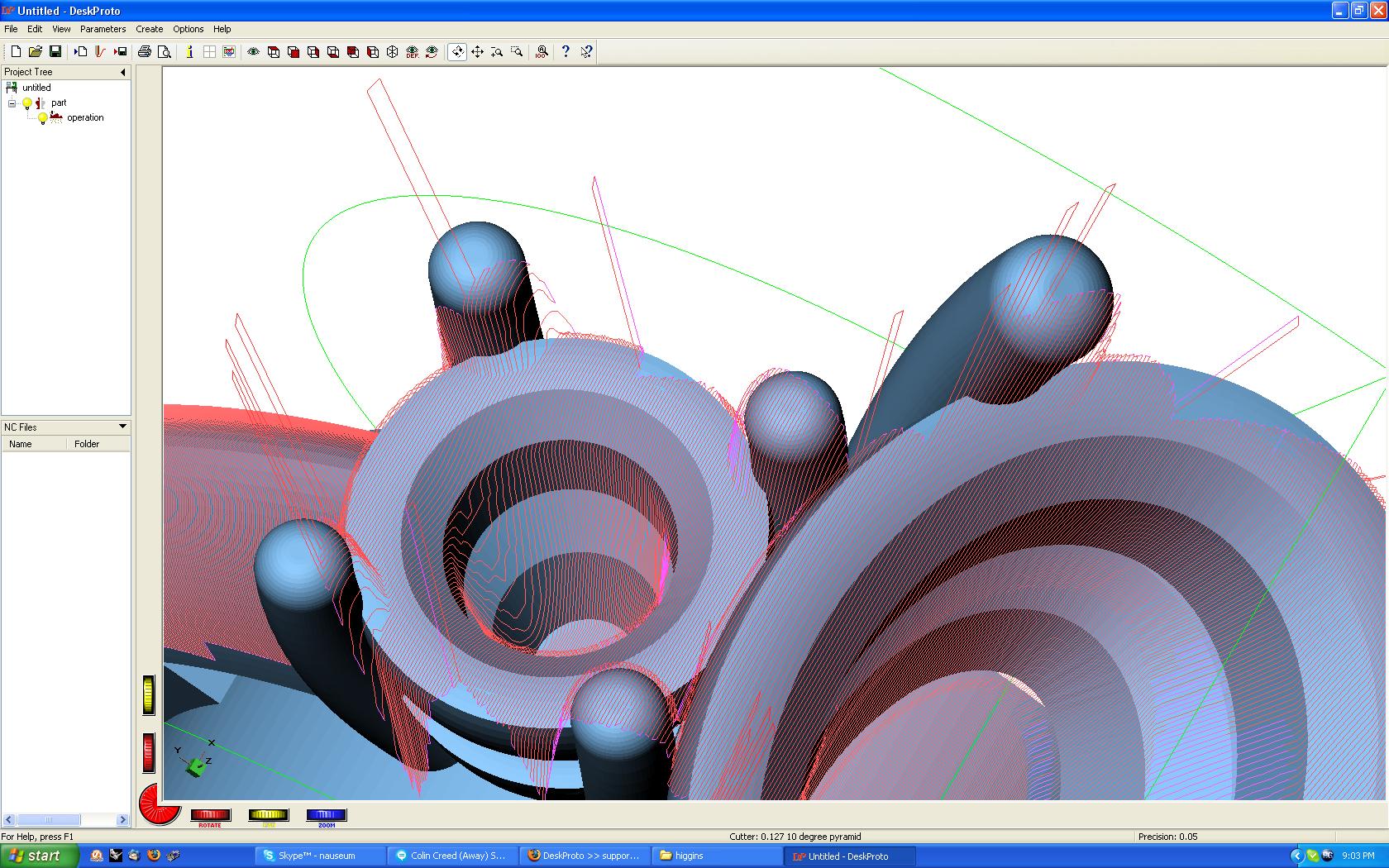Save the project with the floppy disk icon
Screen dimensions: 1389x868
55,51
